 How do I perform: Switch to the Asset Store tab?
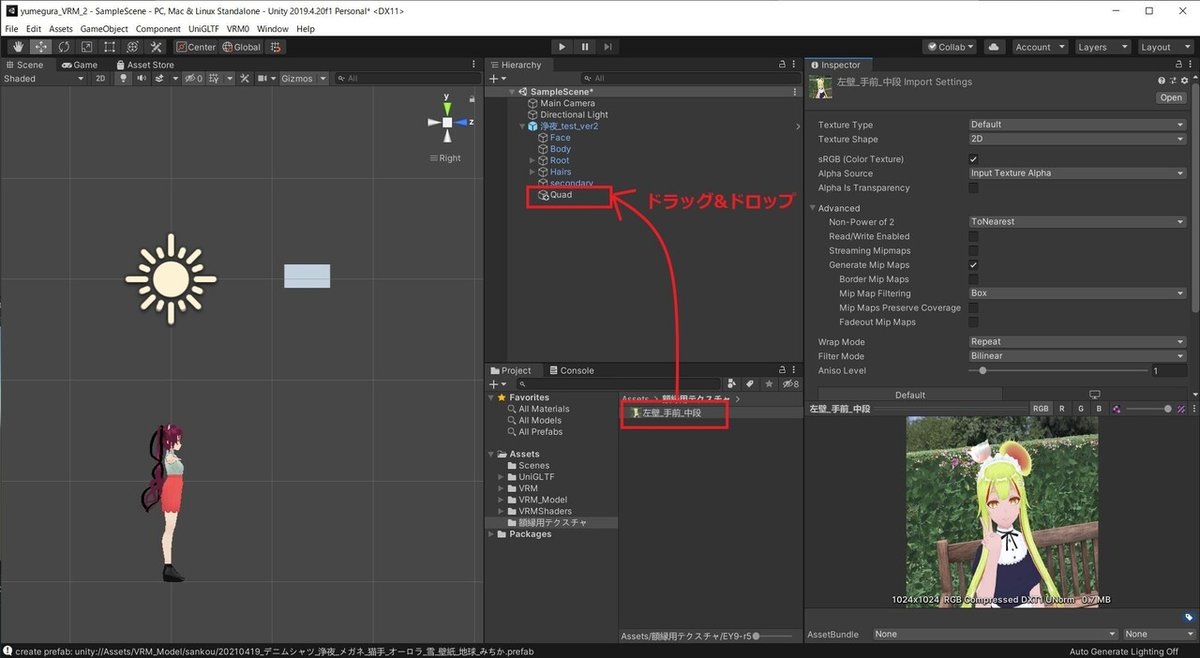coord(143,64)
